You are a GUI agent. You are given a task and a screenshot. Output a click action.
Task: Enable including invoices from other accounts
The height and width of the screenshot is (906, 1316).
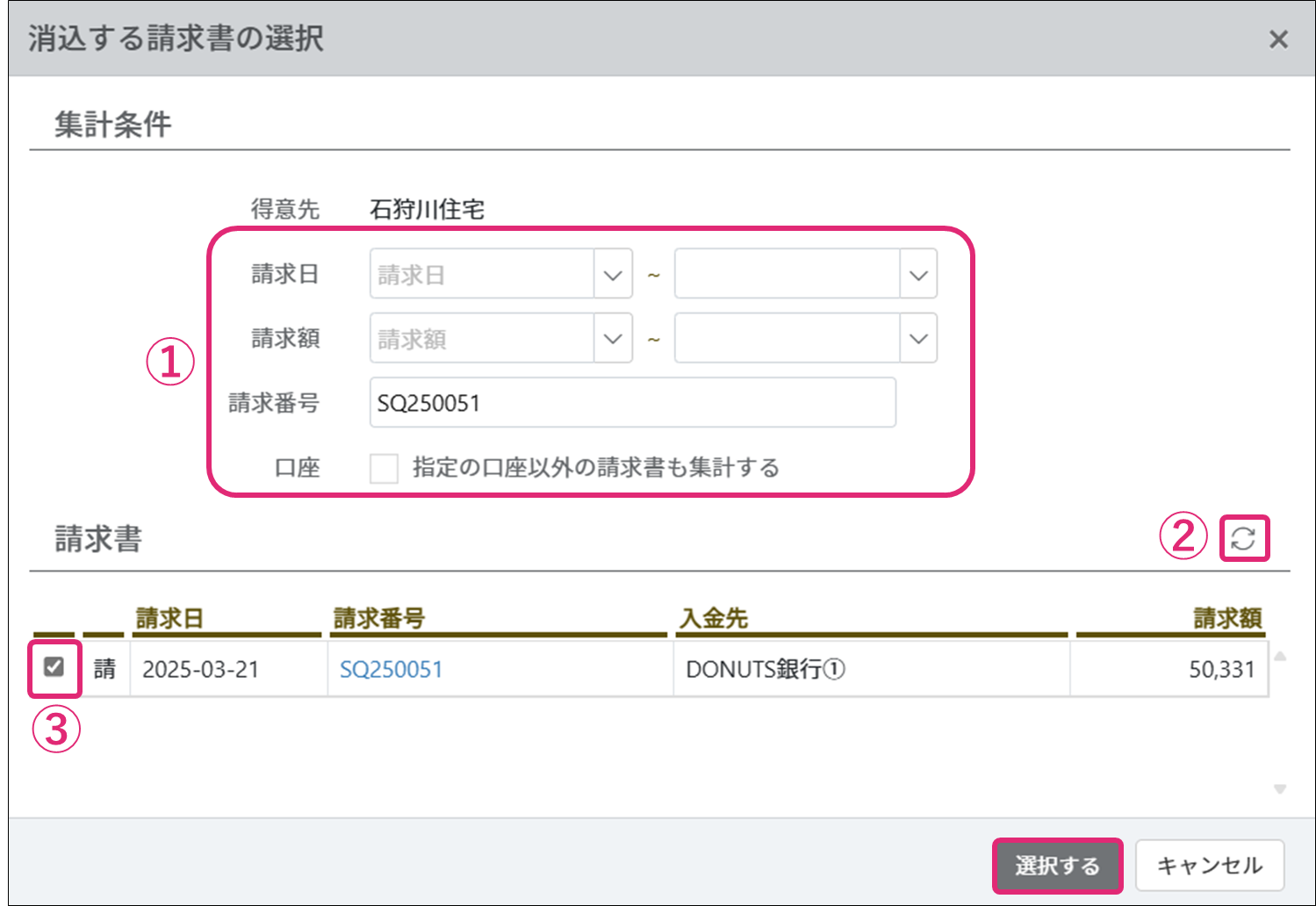click(384, 468)
